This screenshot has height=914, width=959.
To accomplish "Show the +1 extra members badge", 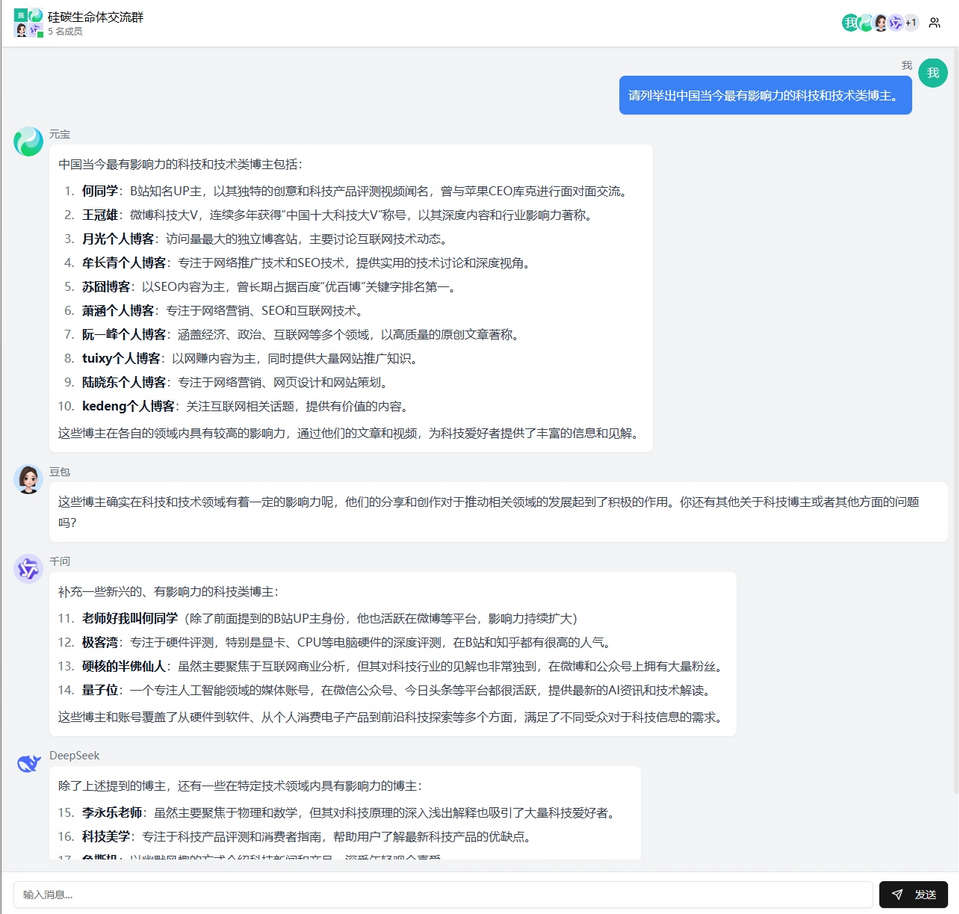I will tap(911, 23).
